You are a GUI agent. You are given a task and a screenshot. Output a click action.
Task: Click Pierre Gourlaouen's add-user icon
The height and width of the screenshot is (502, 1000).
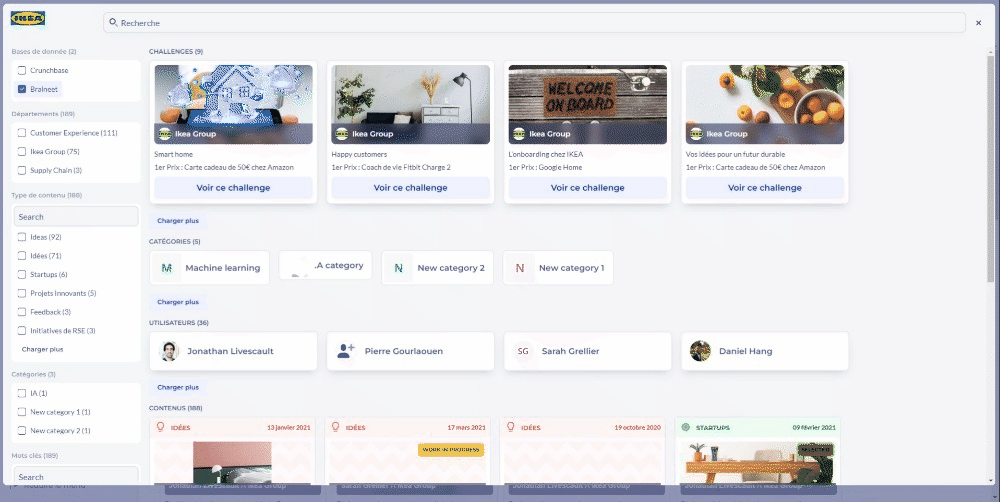click(x=346, y=351)
